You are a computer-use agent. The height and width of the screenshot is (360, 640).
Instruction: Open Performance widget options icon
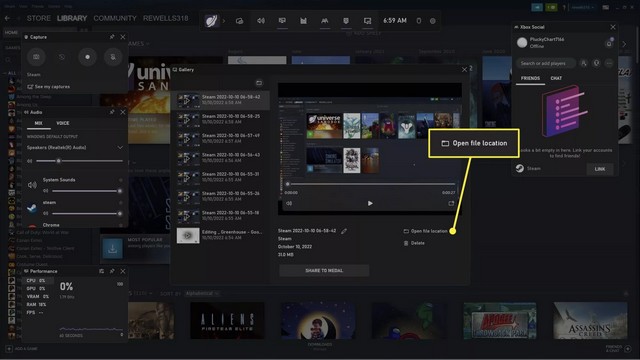click(101, 271)
